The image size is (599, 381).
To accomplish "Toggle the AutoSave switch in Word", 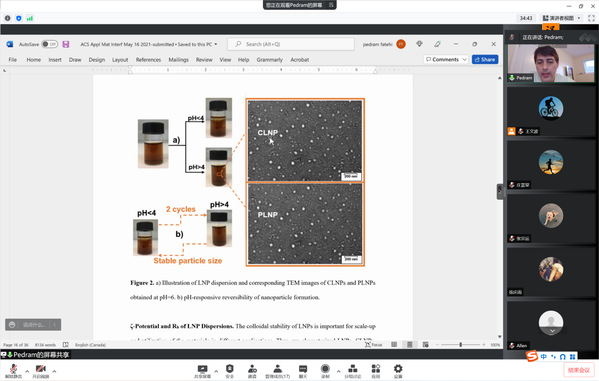I will 50,44.
